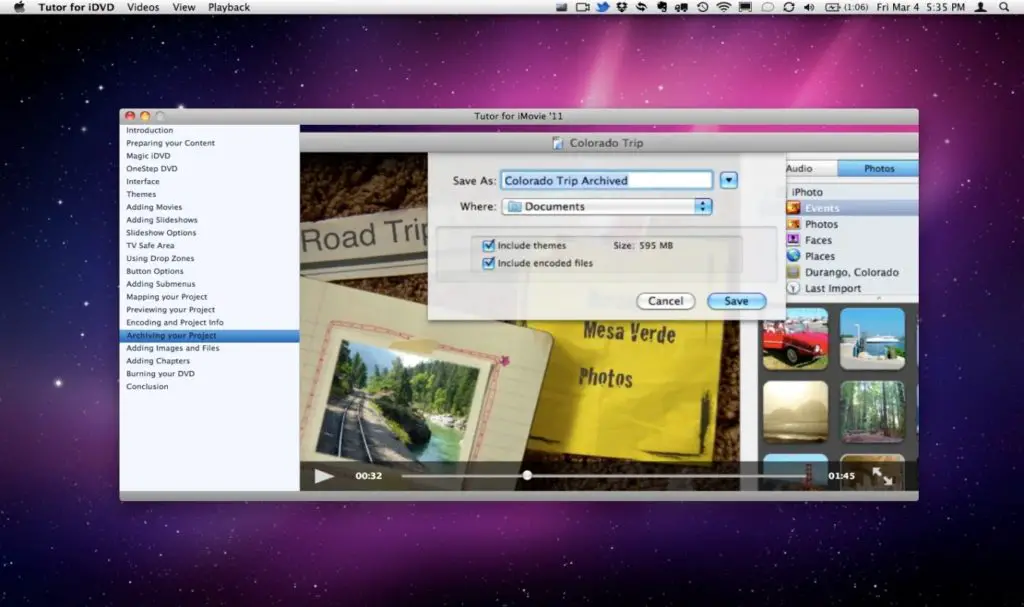Click the Events icon in iPhoto list
This screenshot has height=607, width=1024.
[x=793, y=208]
